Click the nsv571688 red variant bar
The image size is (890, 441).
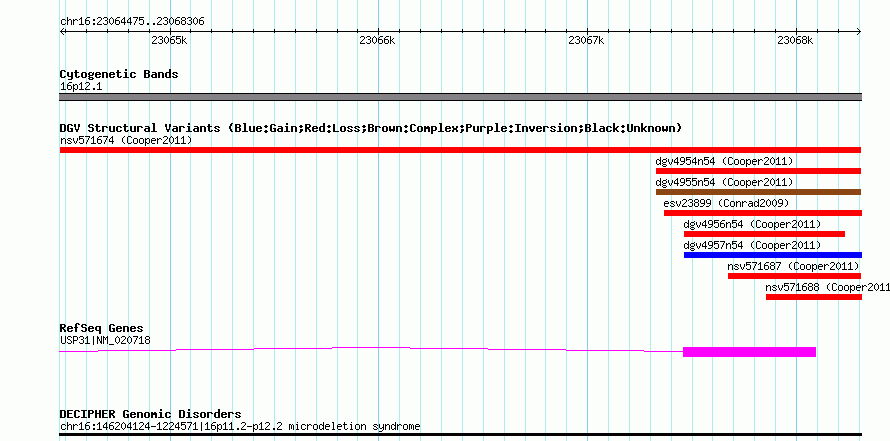click(x=813, y=297)
